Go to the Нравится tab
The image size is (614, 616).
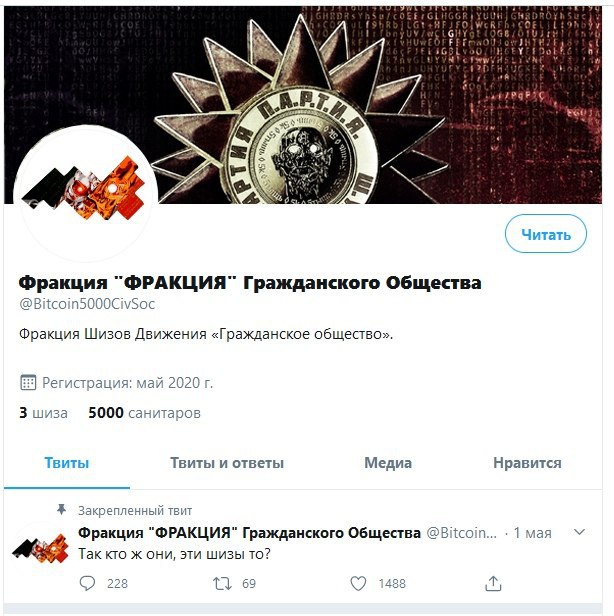tap(527, 463)
